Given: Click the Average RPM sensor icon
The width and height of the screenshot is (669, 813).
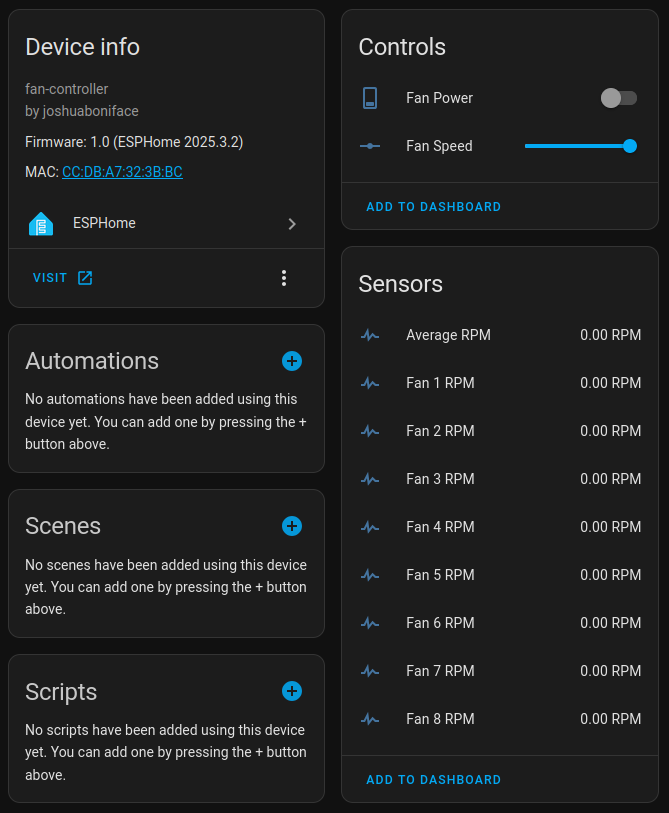Looking at the screenshot, I should 370,336.
